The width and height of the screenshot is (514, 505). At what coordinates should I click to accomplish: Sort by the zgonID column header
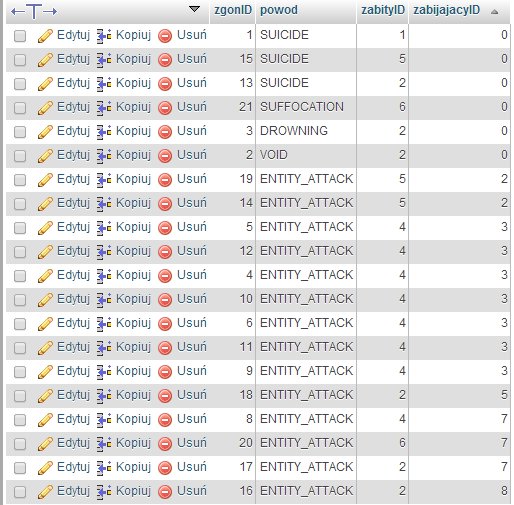point(233,10)
